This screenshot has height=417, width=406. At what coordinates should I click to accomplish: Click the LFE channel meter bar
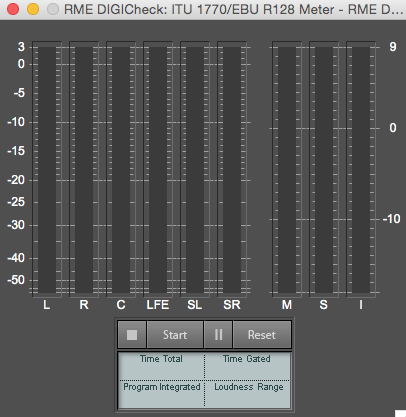coord(158,169)
